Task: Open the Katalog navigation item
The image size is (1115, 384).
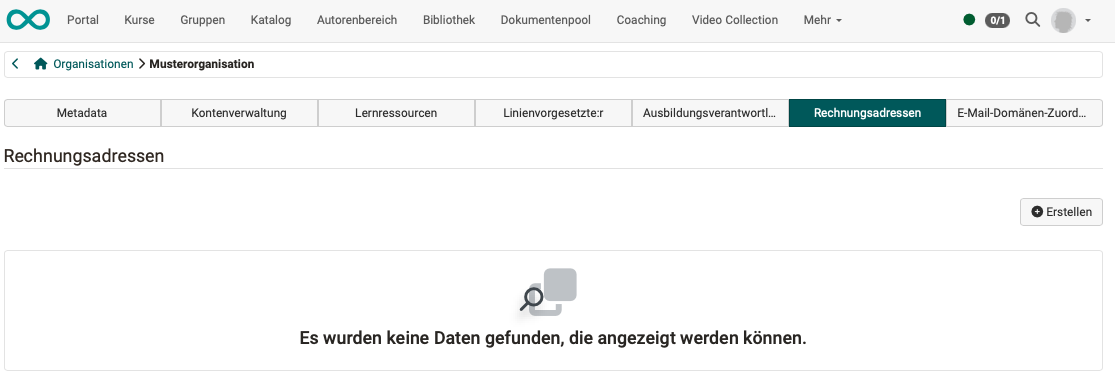Action: click(x=271, y=20)
